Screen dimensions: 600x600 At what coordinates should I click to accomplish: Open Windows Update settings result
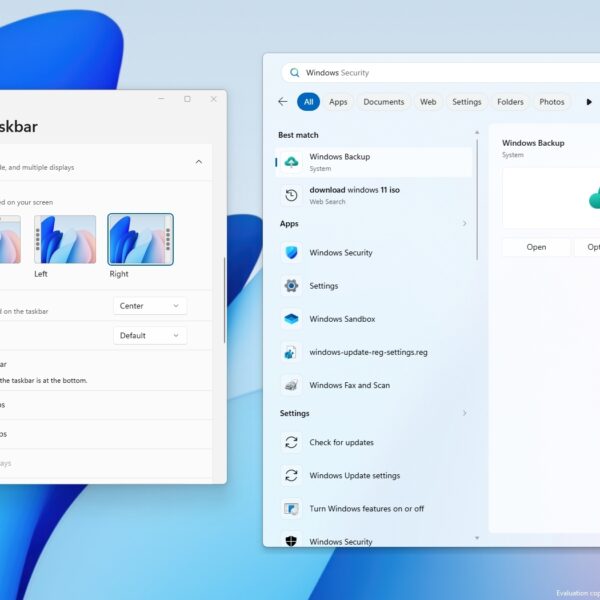[374, 476]
